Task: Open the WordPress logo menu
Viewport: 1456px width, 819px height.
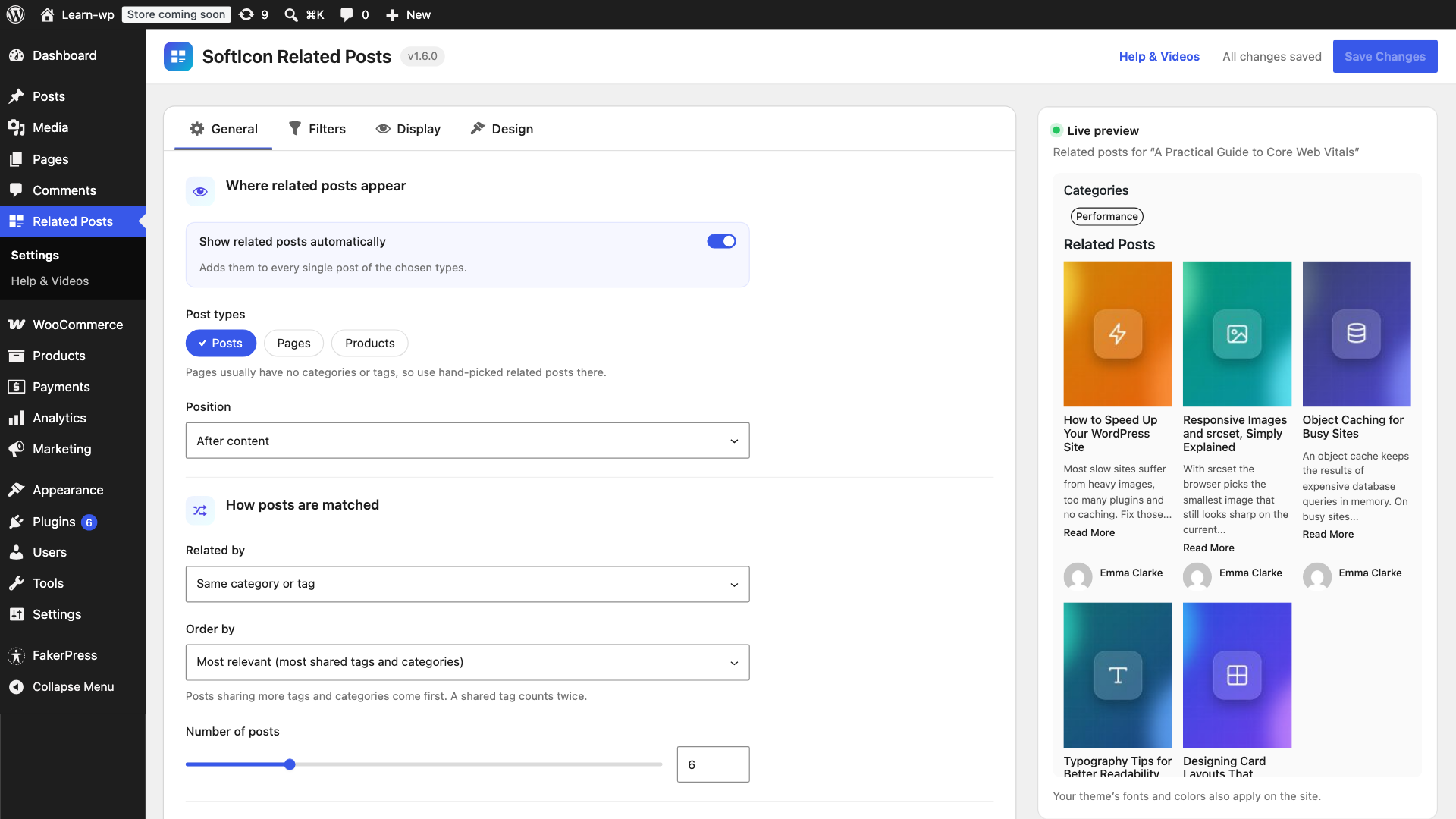Action: [x=15, y=14]
